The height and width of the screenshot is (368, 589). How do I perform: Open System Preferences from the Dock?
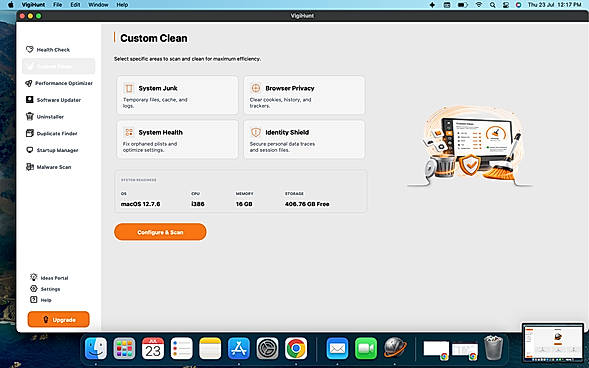[267, 348]
